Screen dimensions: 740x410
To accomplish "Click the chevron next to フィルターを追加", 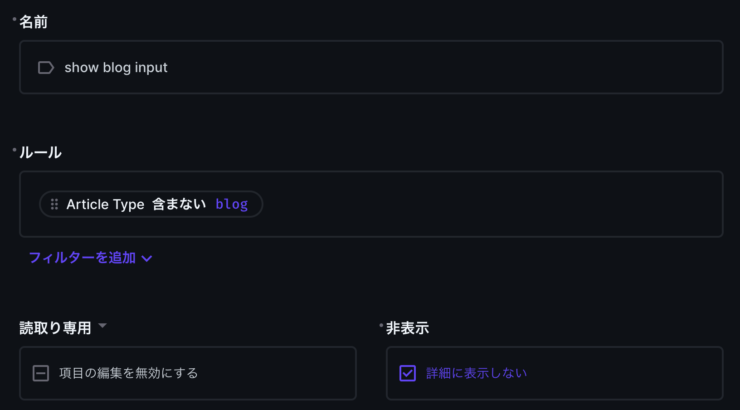I will tap(147, 259).
